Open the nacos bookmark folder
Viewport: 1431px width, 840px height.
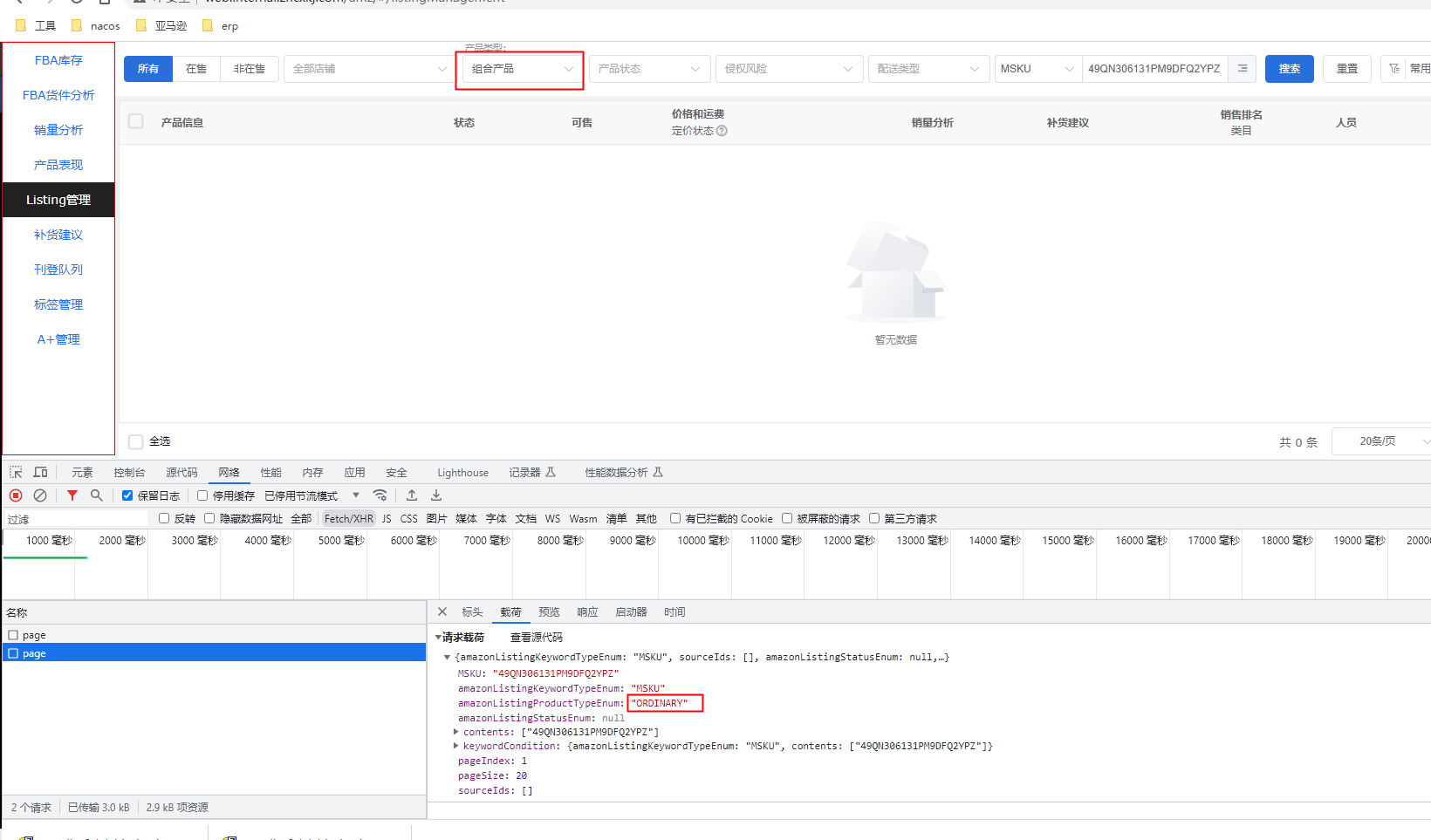(x=96, y=25)
